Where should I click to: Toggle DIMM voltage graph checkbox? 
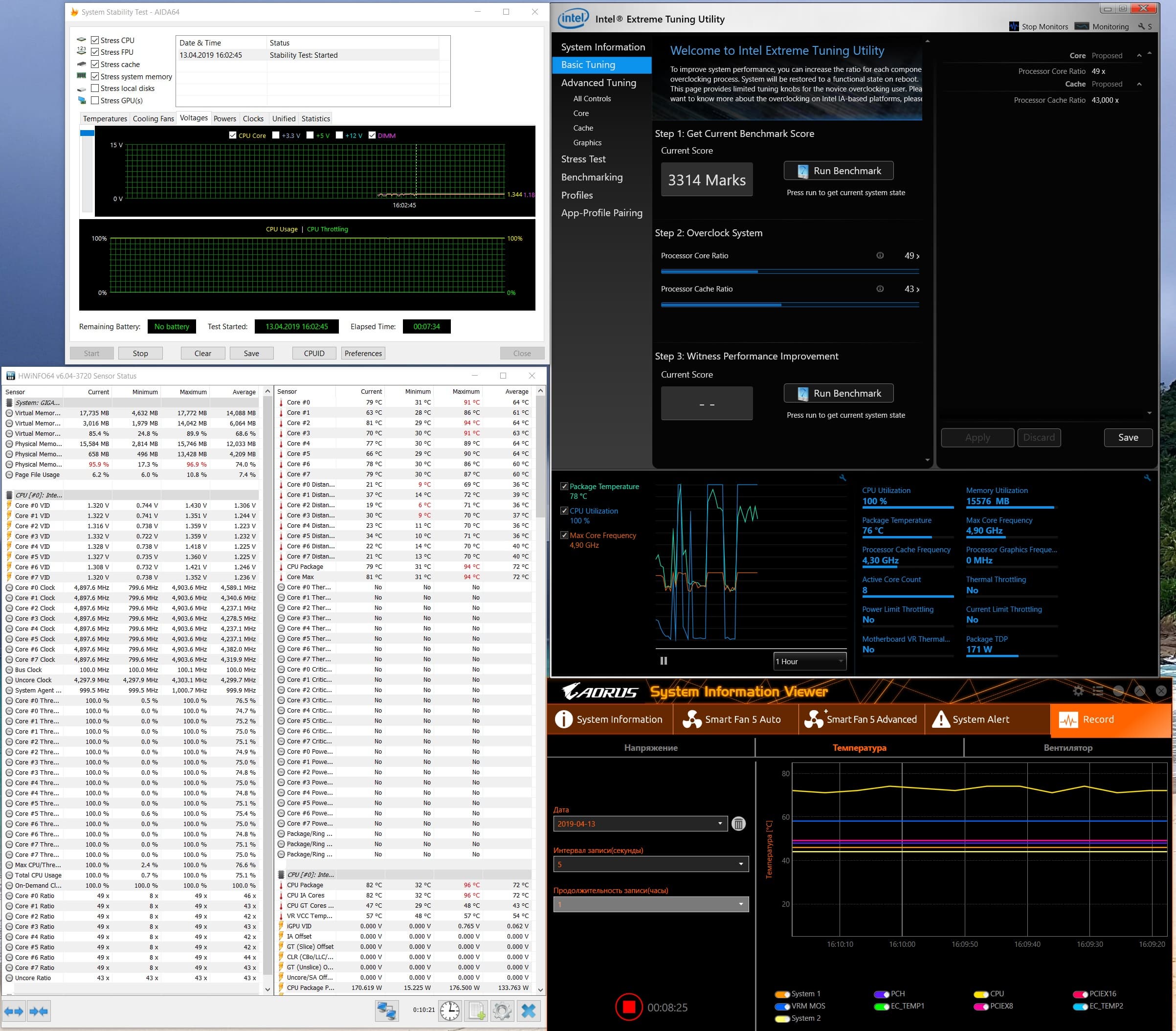tap(372, 135)
